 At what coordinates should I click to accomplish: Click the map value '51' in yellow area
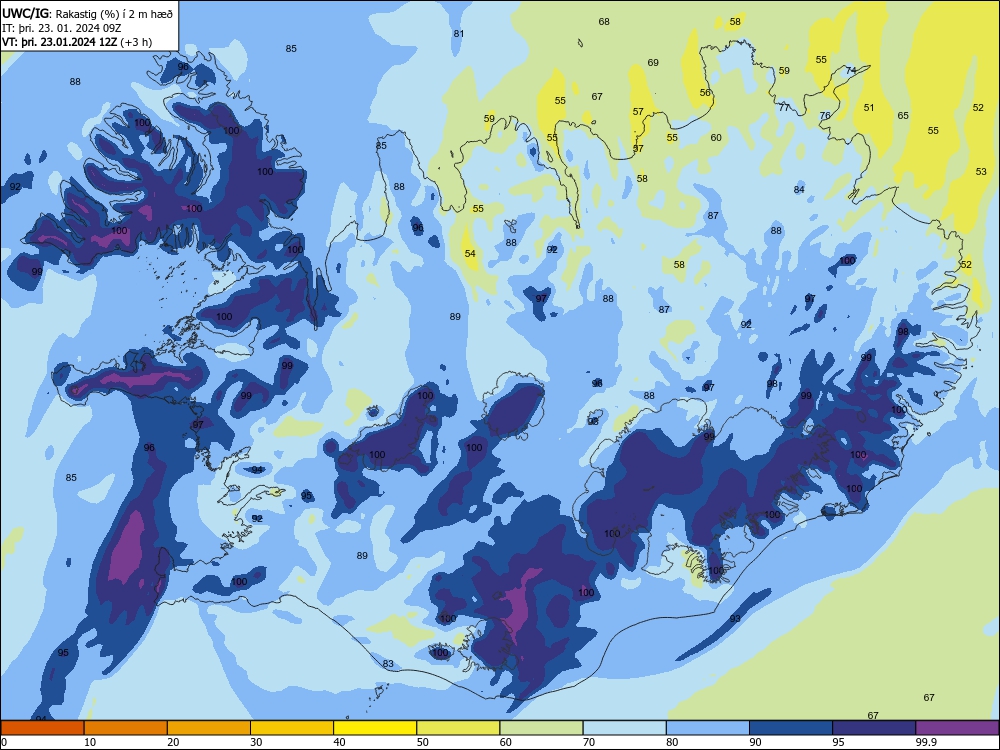coord(869,107)
